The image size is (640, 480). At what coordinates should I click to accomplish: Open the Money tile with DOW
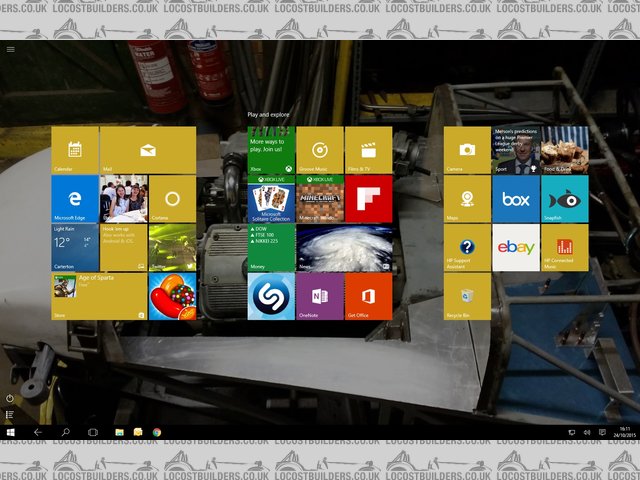point(271,247)
